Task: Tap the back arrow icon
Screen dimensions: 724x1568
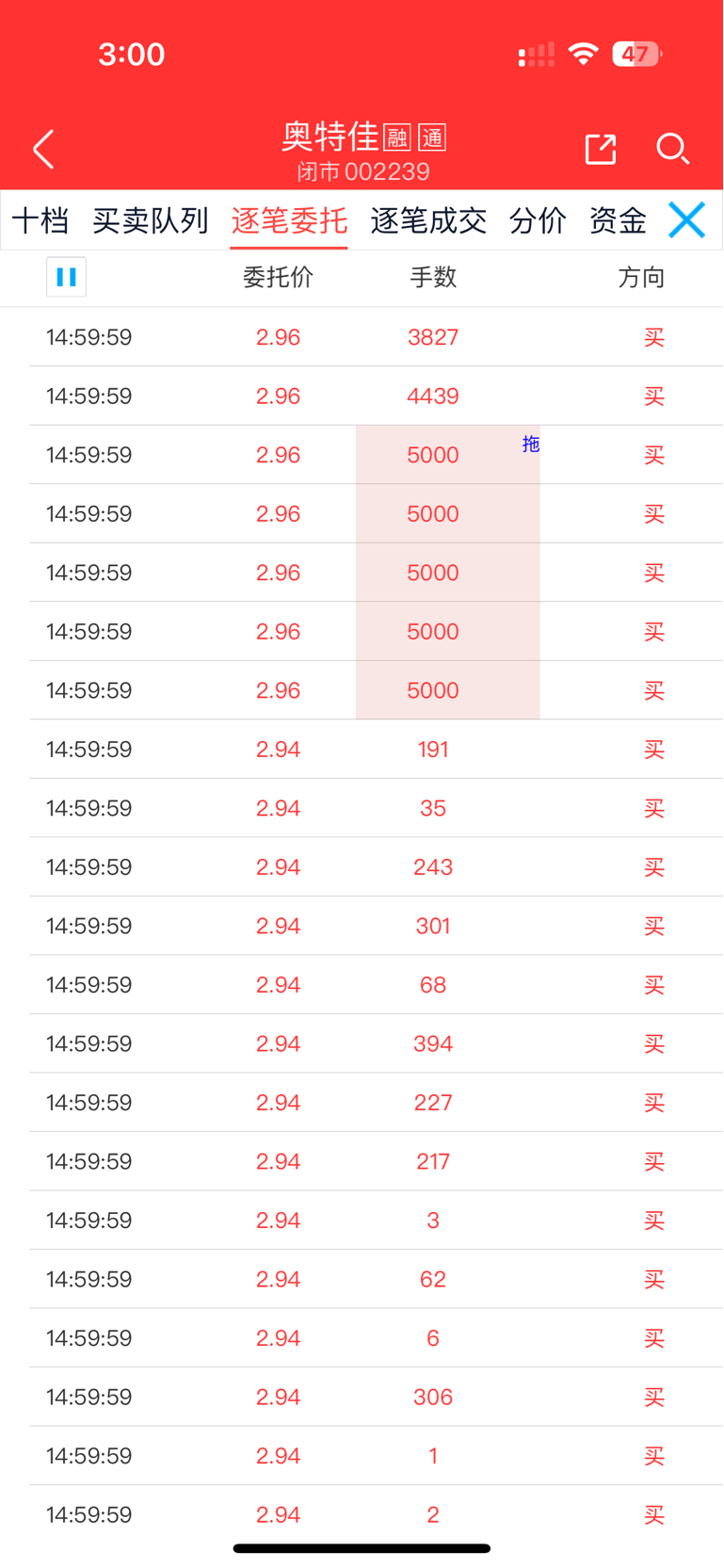Action: [43, 149]
